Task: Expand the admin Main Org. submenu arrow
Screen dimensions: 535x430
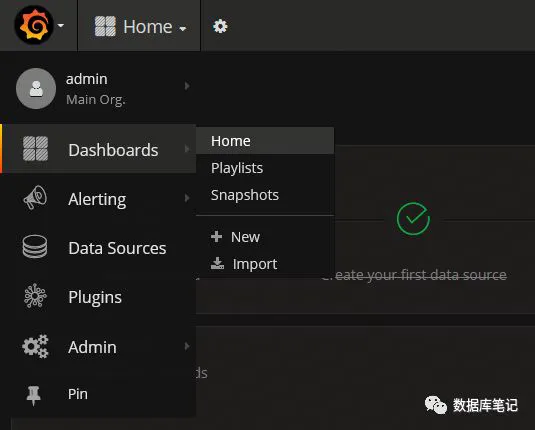Action: 187,86
